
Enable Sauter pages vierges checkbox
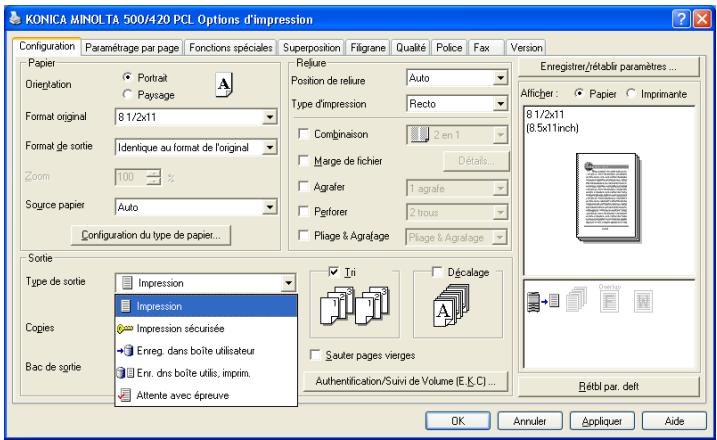coord(315,355)
